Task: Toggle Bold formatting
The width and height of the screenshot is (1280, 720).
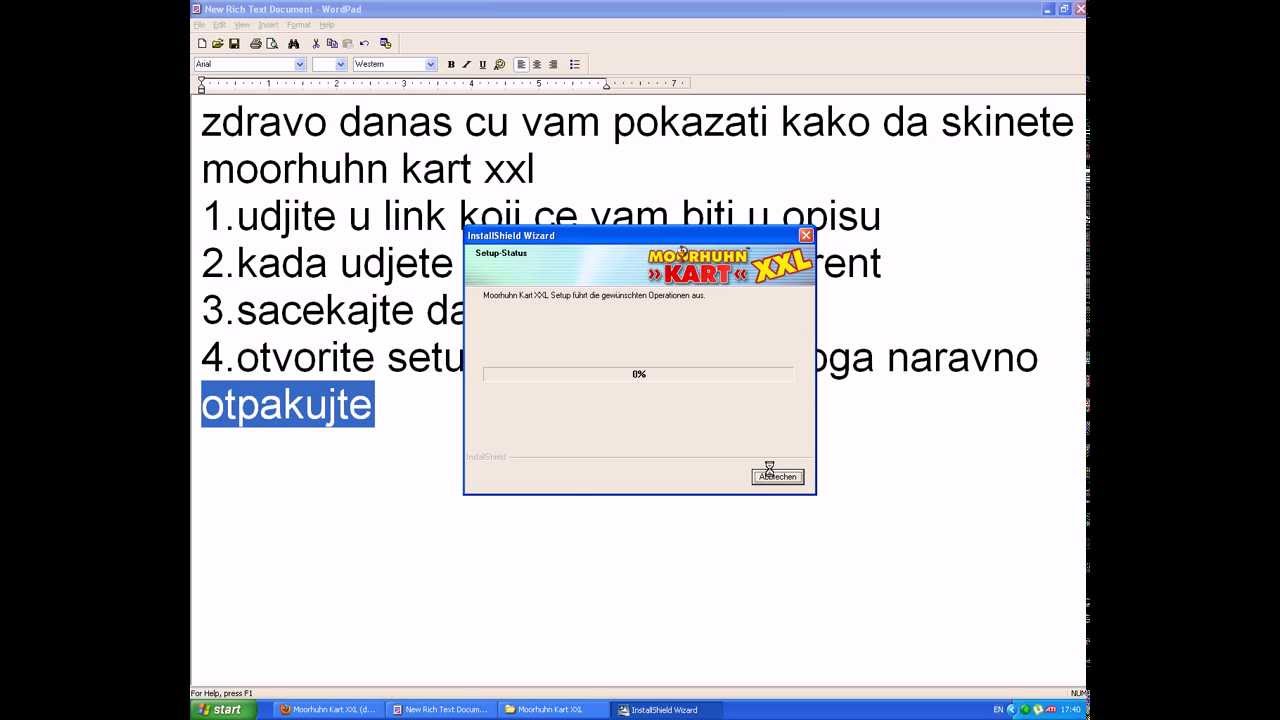Action: point(451,64)
